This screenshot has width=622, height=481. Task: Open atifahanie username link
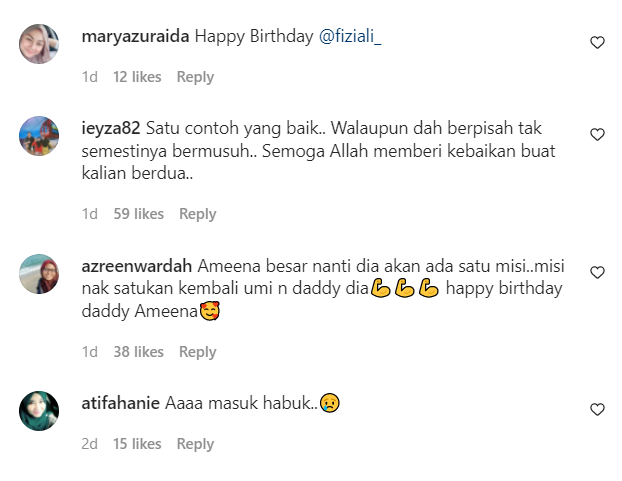pyautogui.click(x=121, y=403)
